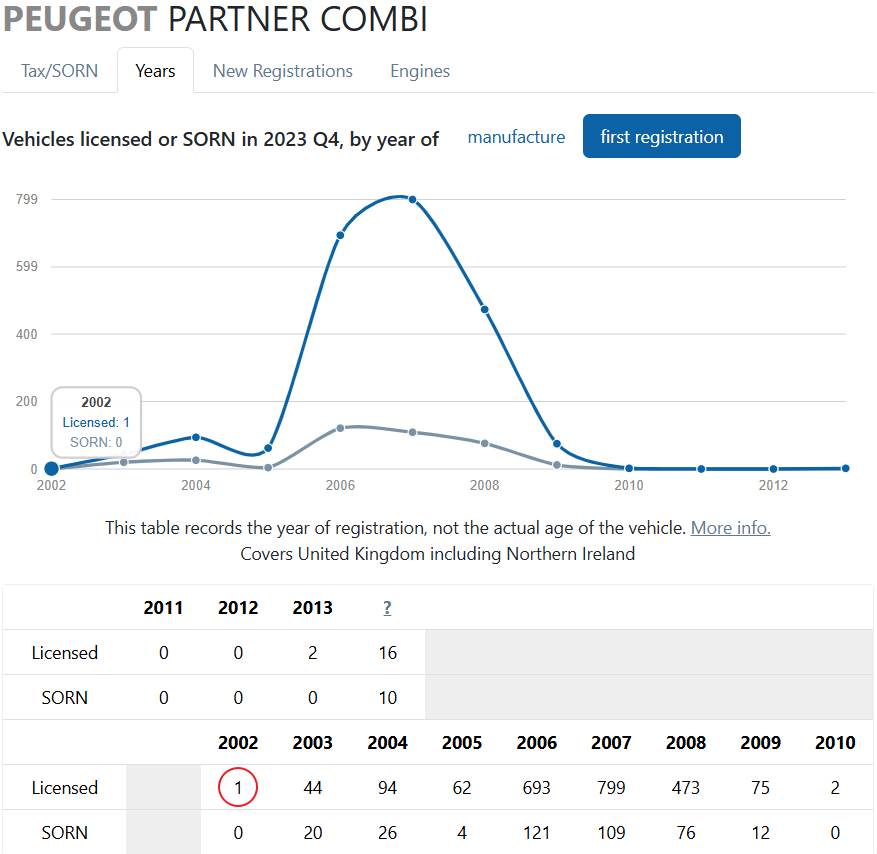Image resolution: width=877 pixels, height=854 pixels.
Task: Click the 2009 licensed value 75
Action: (760, 787)
